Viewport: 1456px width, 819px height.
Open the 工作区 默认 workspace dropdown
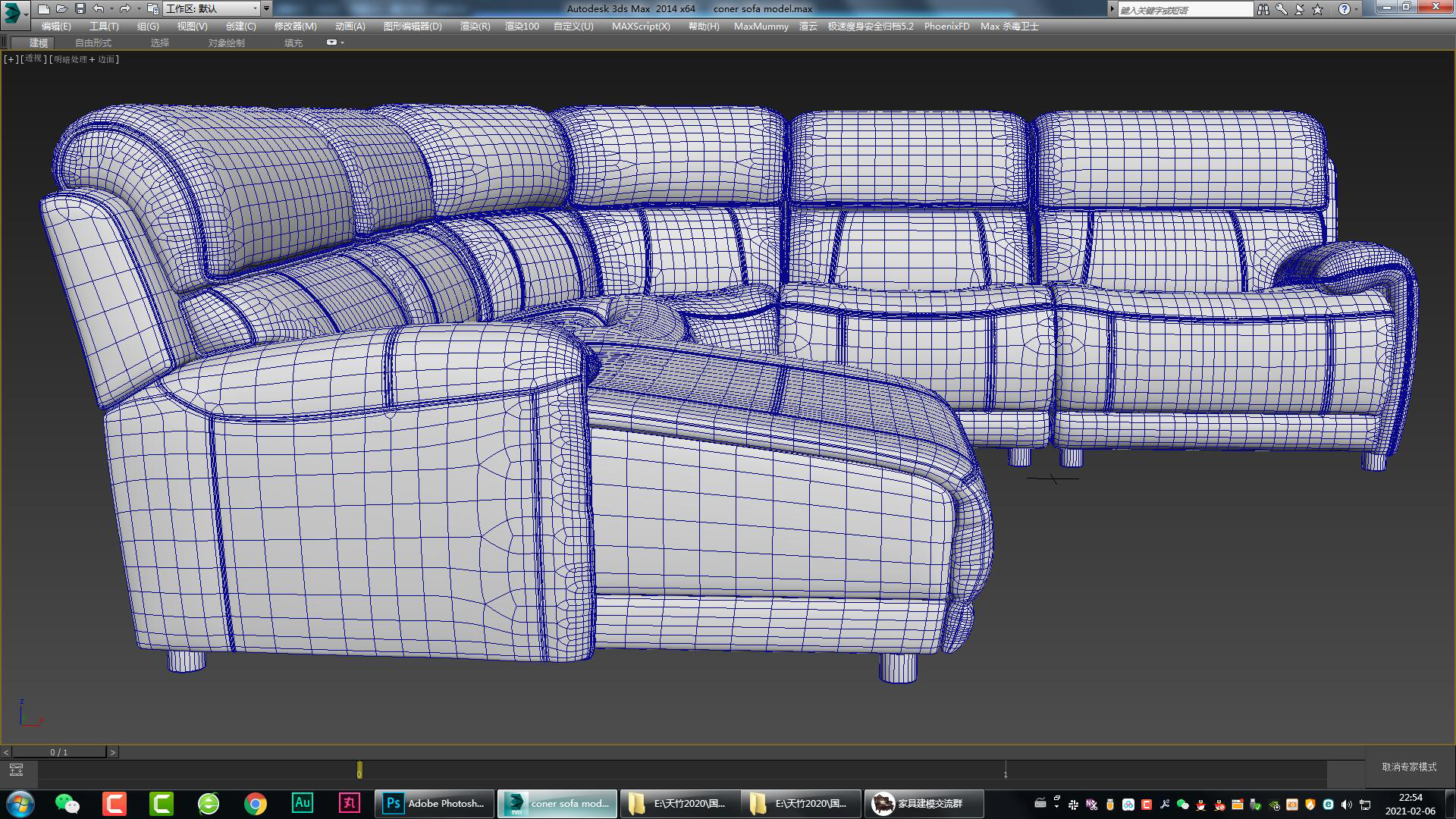click(212, 9)
